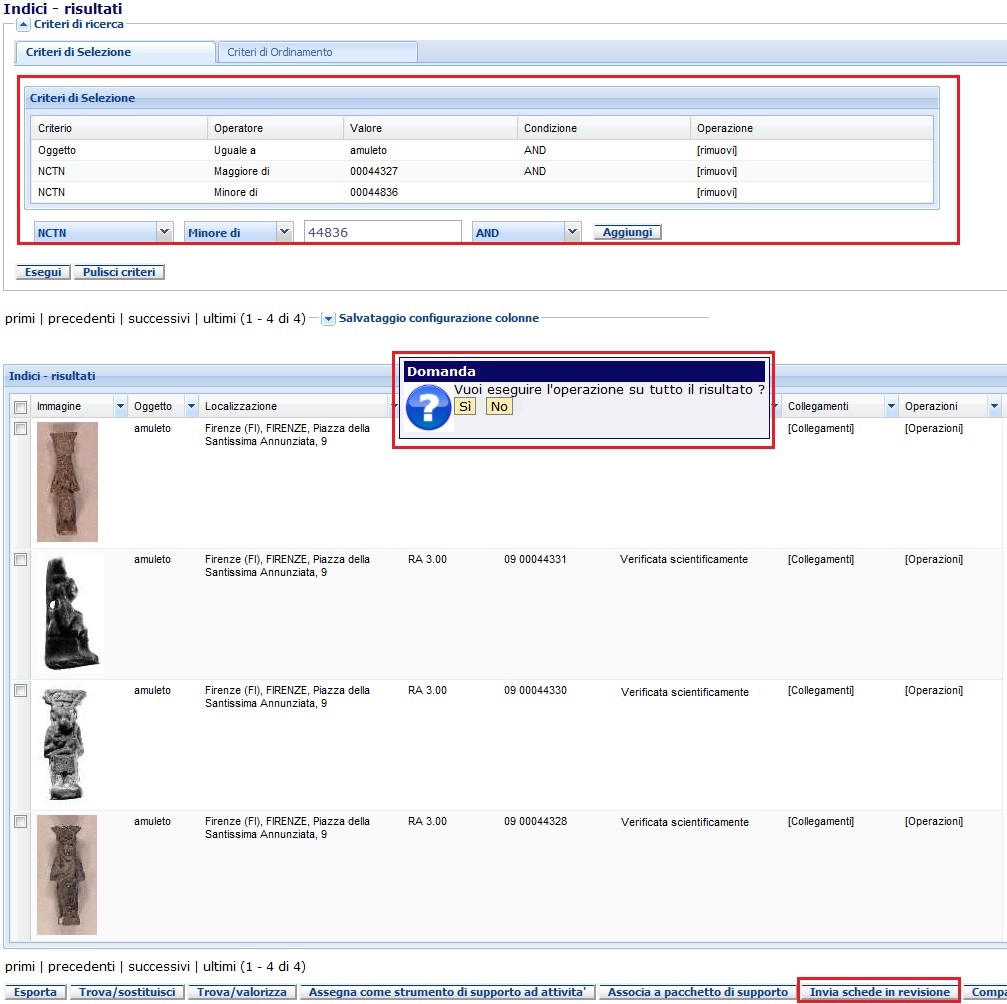The image size is (1007, 1004).
Task: Select checkbox for amulet 09 00044331
Action: [20, 560]
